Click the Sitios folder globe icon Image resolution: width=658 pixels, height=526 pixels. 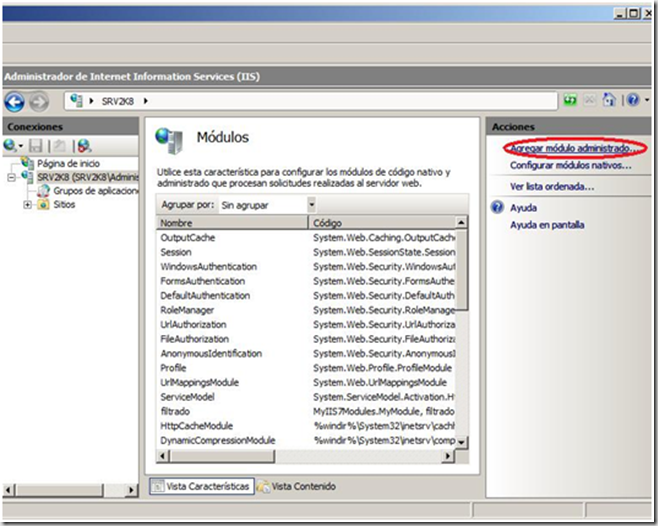[43, 205]
